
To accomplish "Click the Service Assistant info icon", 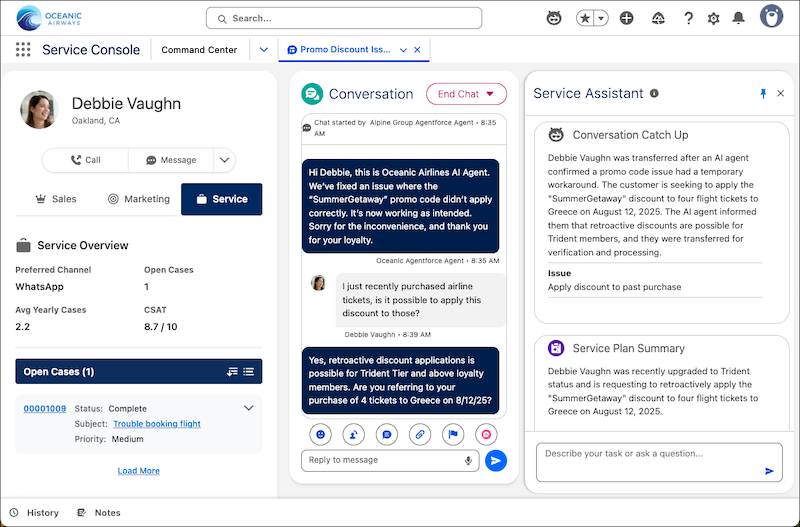I will [x=654, y=93].
